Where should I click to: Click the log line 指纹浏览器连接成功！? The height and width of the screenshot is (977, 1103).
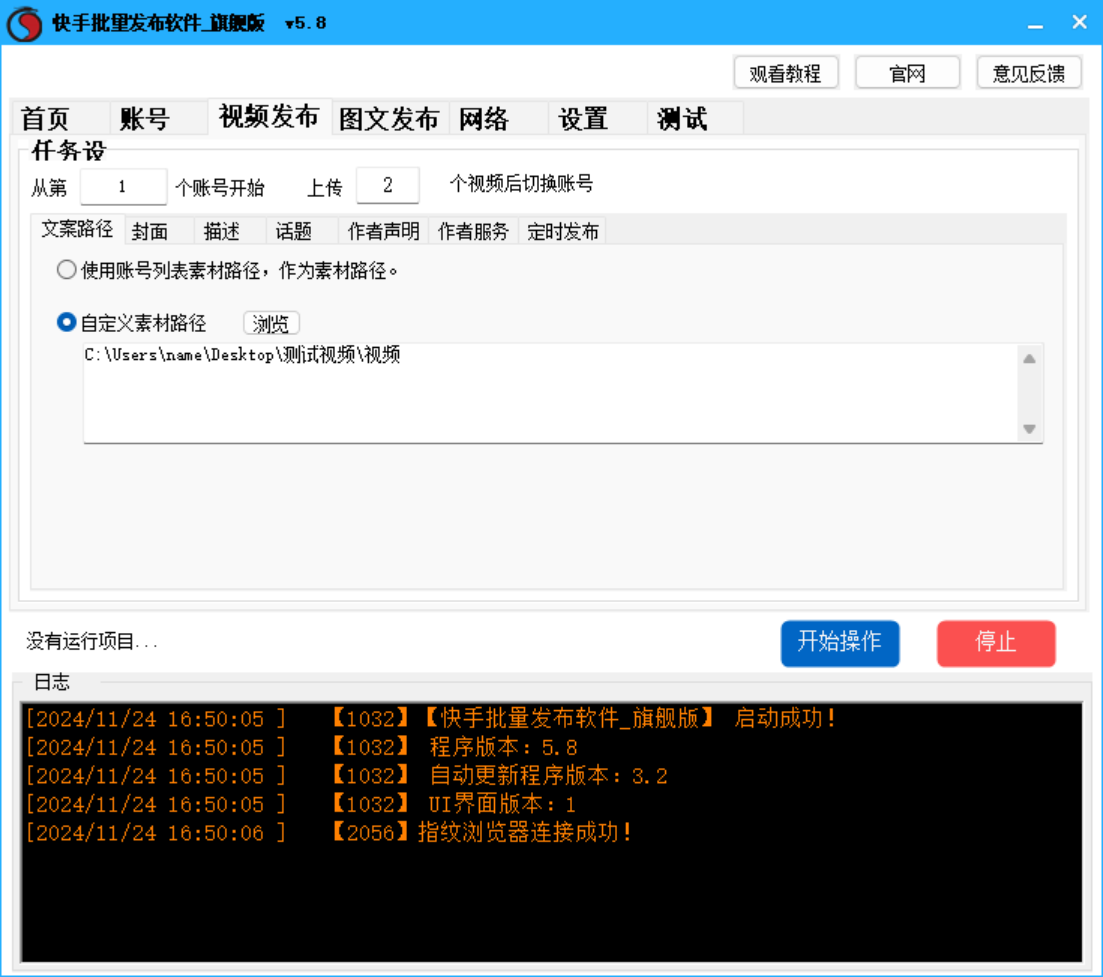tap(329, 833)
